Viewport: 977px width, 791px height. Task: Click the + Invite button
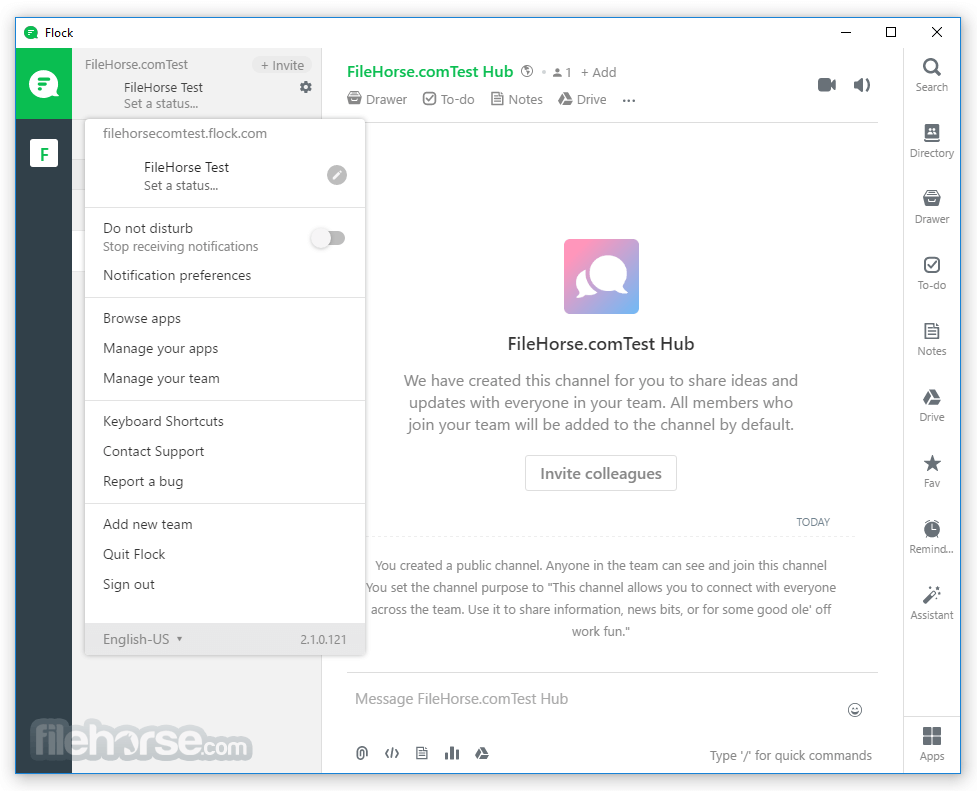[x=282, y=65]
